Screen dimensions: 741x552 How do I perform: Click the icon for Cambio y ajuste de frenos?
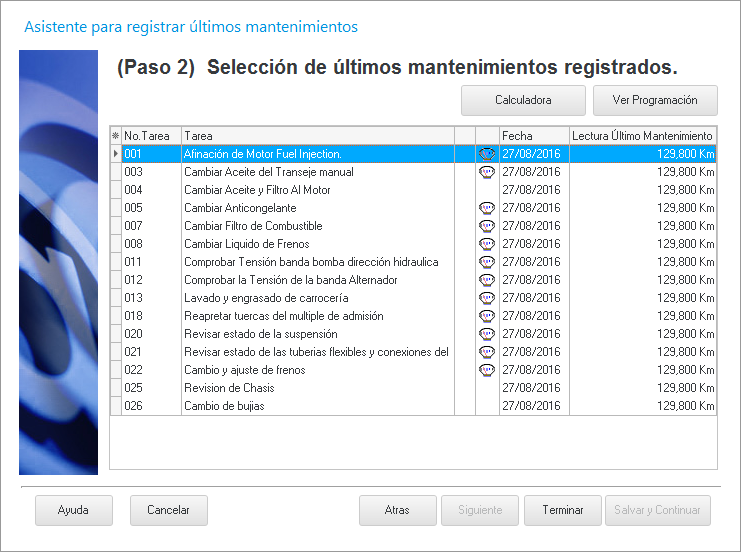[x=487, y=370]
